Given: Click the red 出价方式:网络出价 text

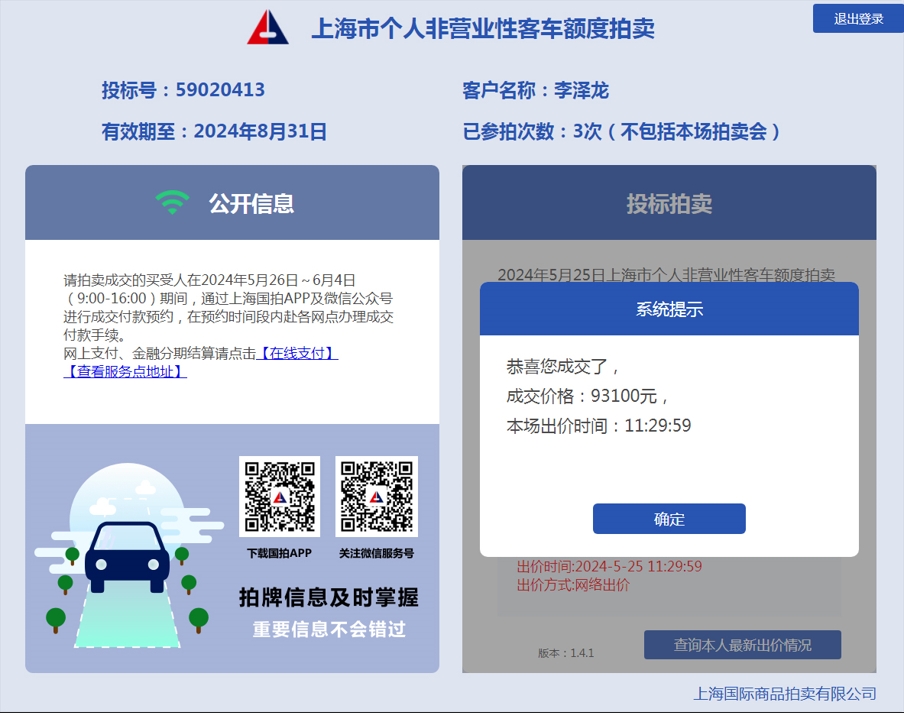Looking at the screenshot, I should 573,585.
